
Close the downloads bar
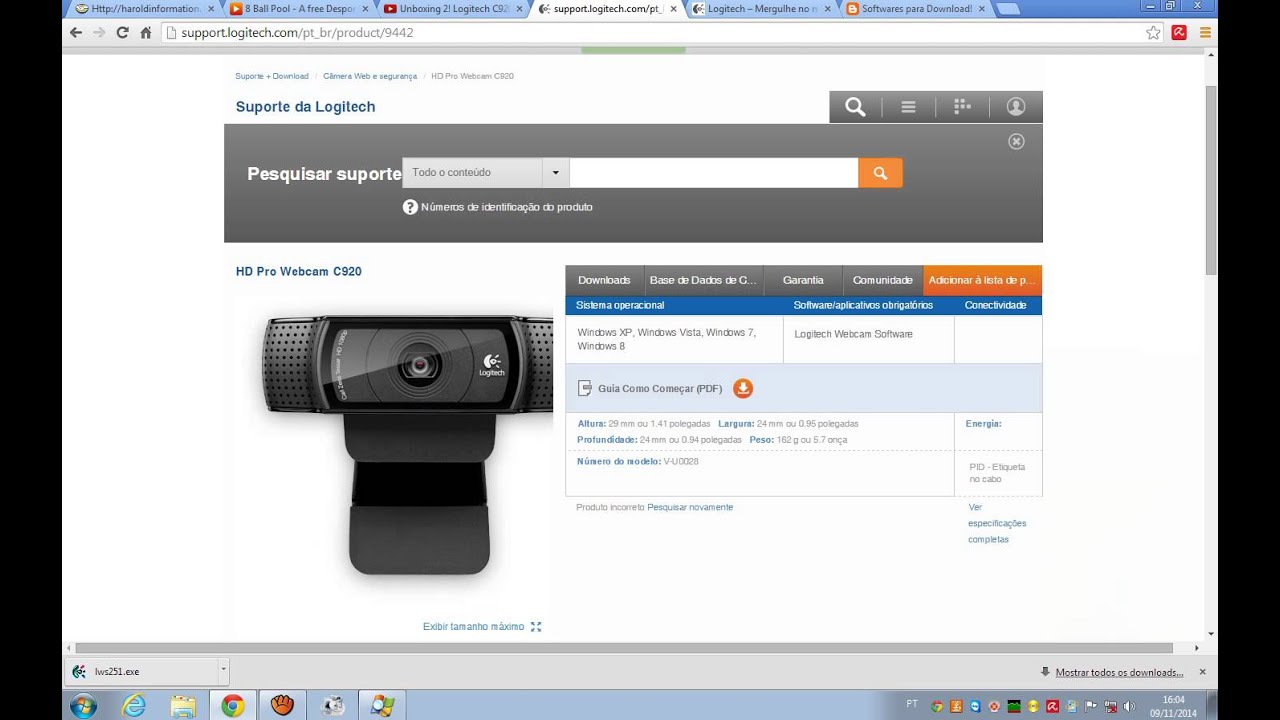coord(1202,672)
